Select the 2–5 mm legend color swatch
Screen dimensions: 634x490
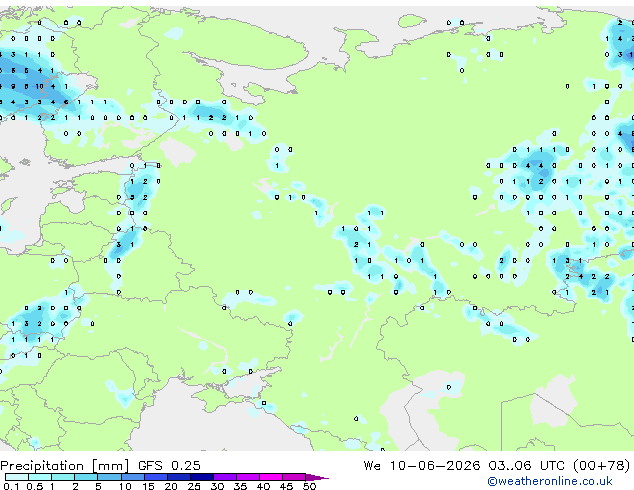(86, 477)
